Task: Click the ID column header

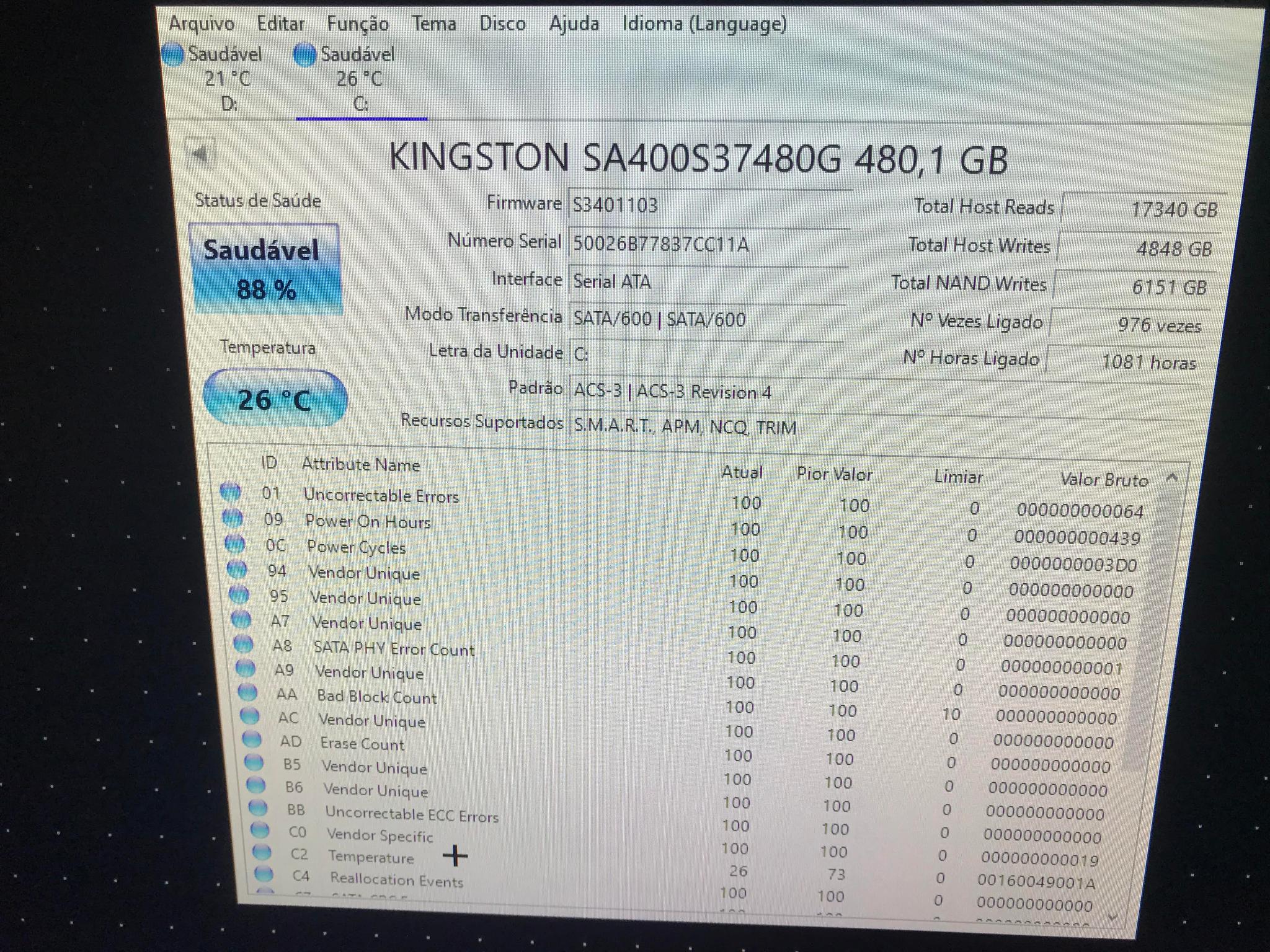Action: click(x=269, y=462)
